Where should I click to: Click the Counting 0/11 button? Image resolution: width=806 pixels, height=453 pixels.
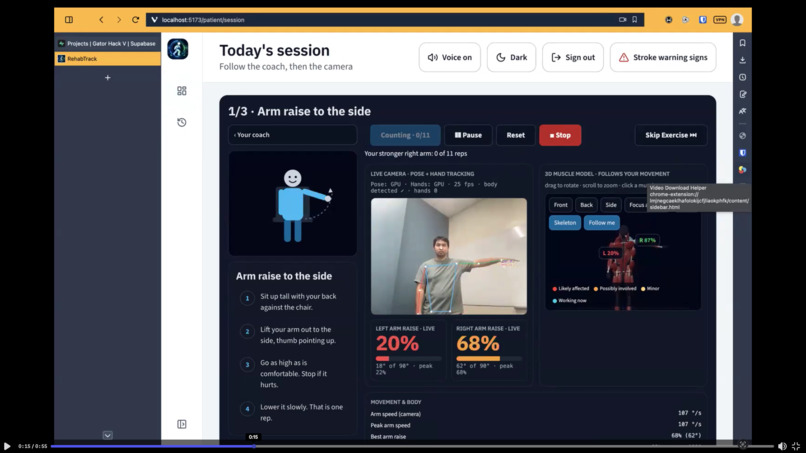[x=405, y=135]
